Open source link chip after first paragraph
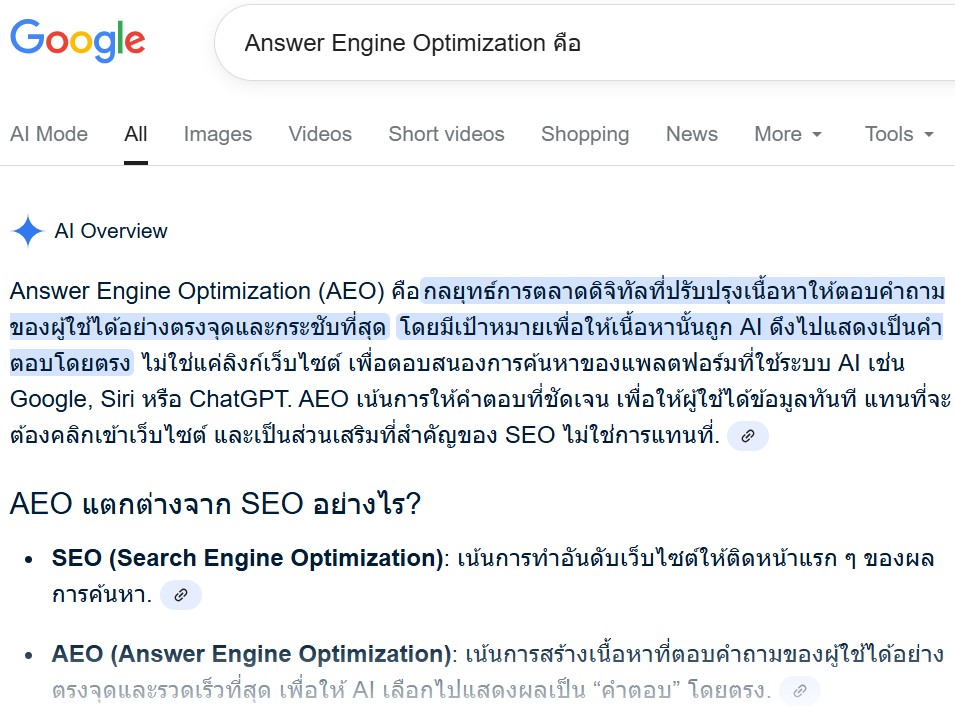The height and width of the screenshot is (709, 955). tap(747, 436)
